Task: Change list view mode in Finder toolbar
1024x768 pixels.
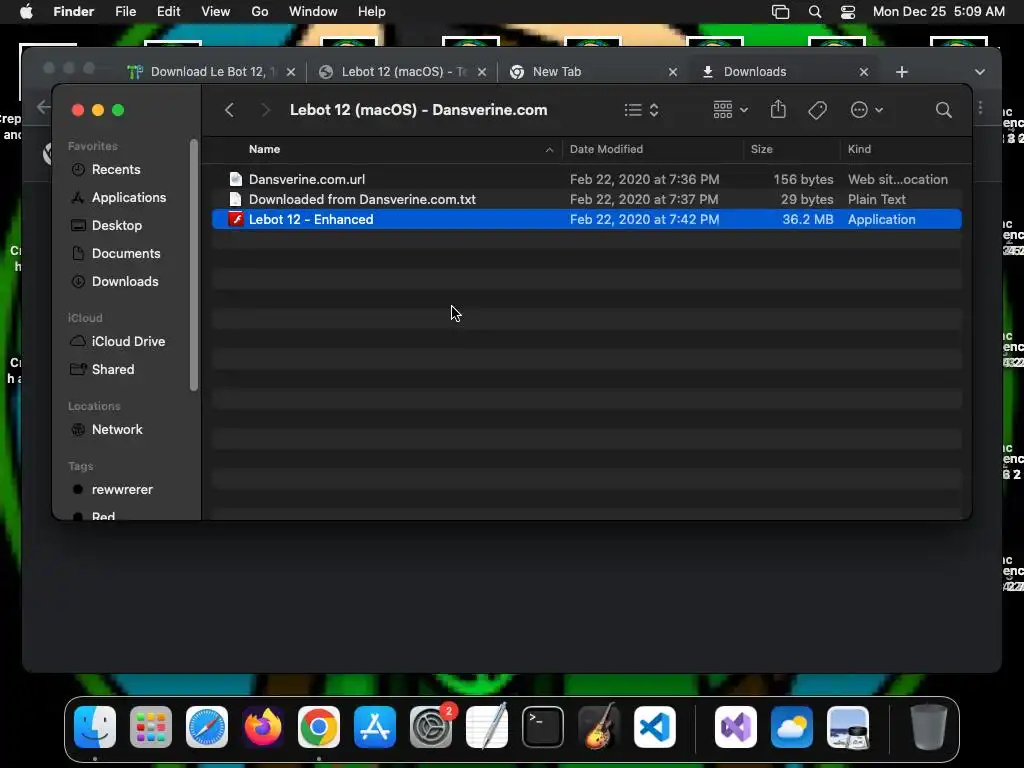Action: (641, 110)
